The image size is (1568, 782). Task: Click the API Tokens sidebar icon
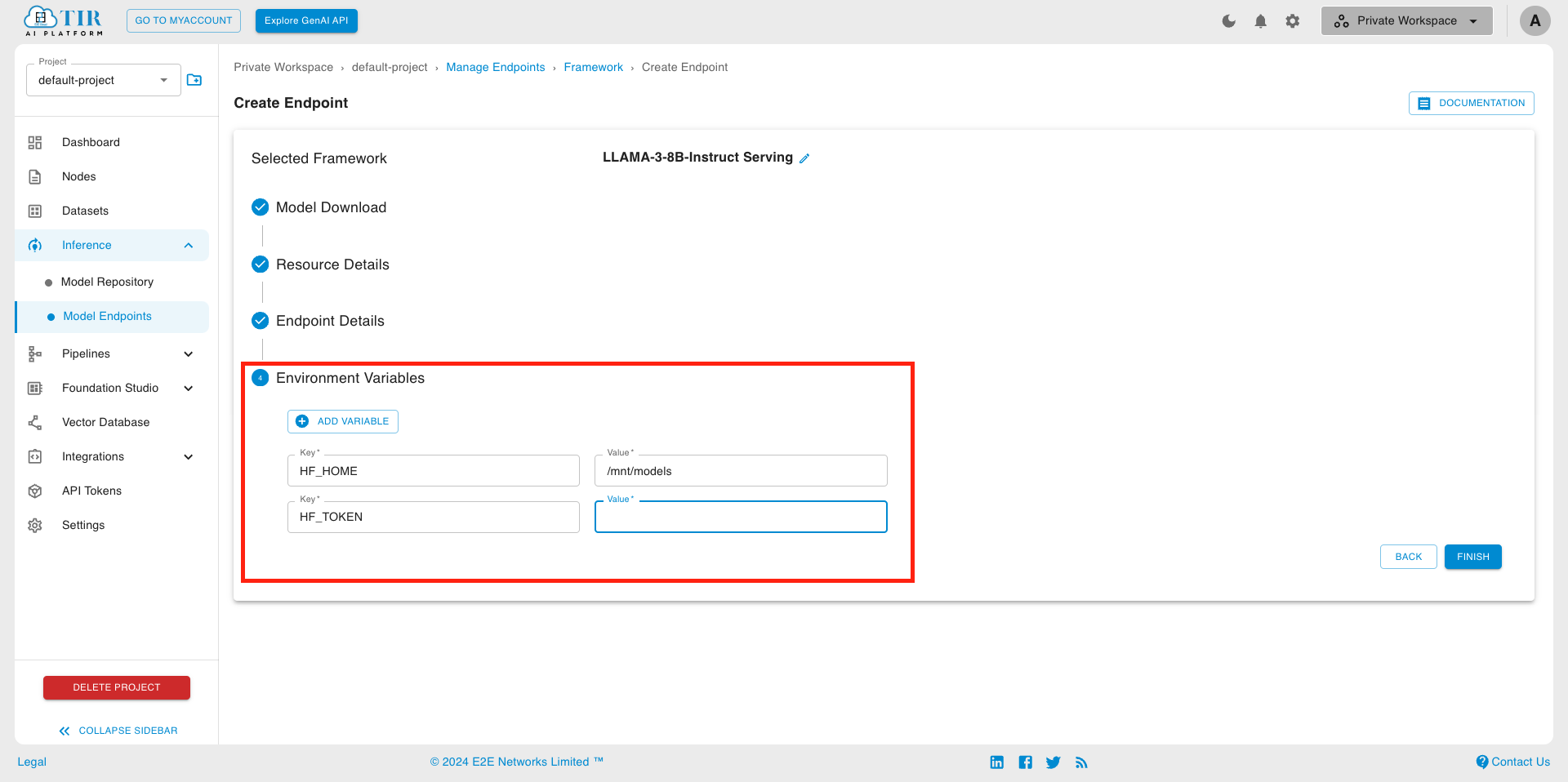[x=35, y=491]
